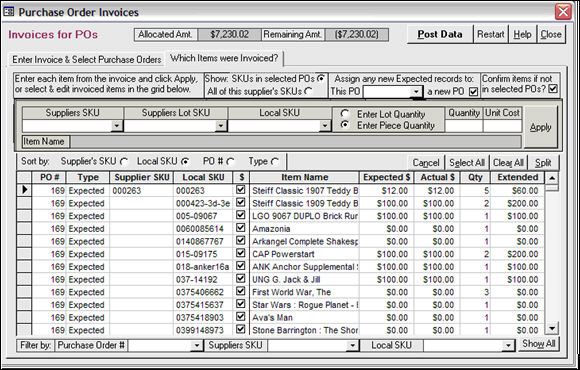Sort grid by PO #
This screenshot has height=370, width=580.
point(231,162)
